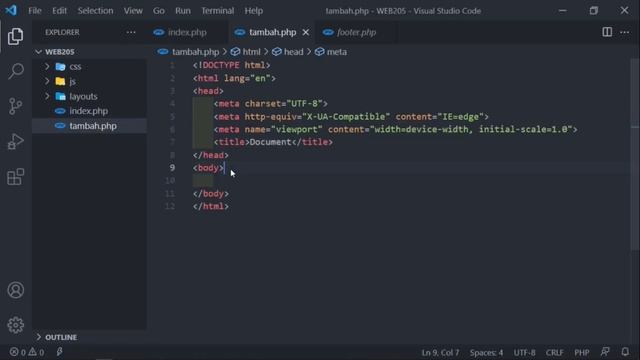Open the Source Control view
This screenshot has width=640, height=360.
coord(16,106)
